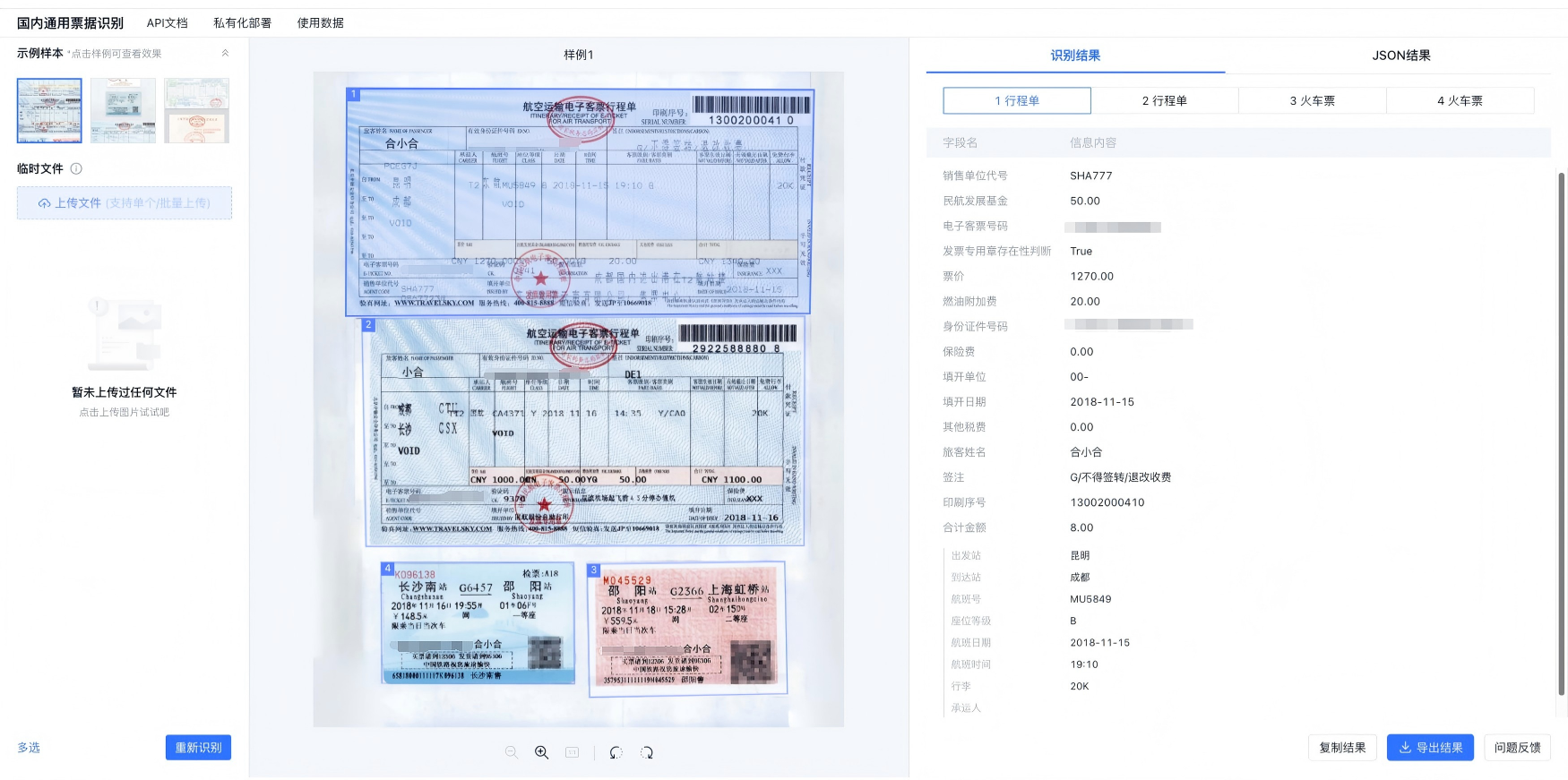
Task: Click the 多选 link
Action: click(x=29, y=748)
